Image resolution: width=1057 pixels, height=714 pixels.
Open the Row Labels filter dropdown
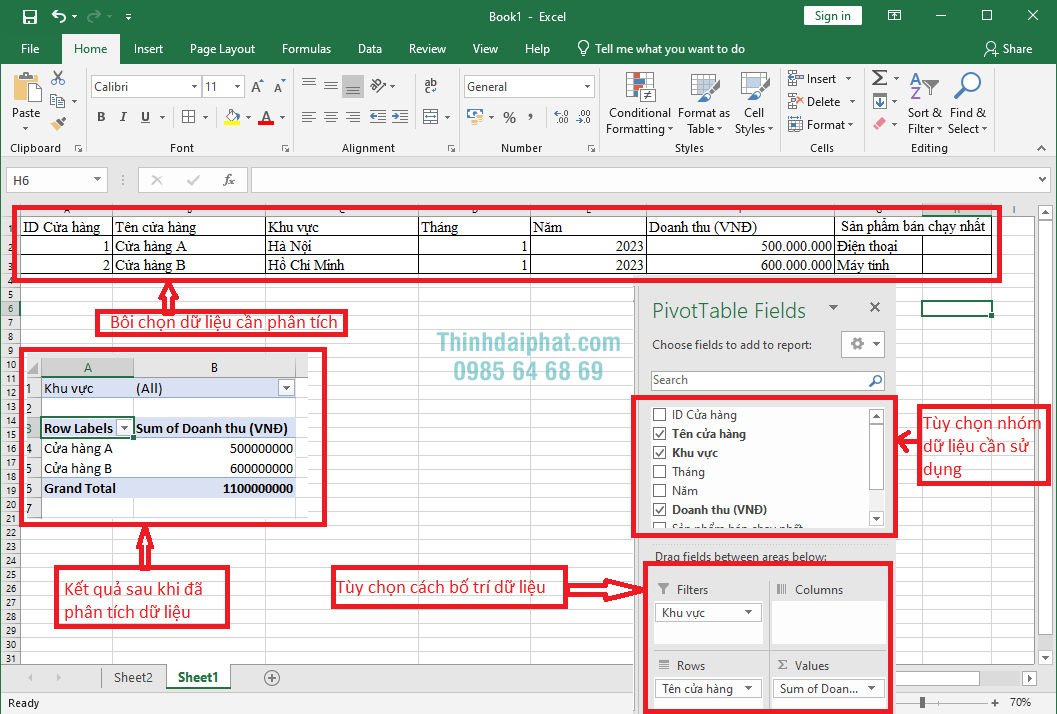point(125,428)
